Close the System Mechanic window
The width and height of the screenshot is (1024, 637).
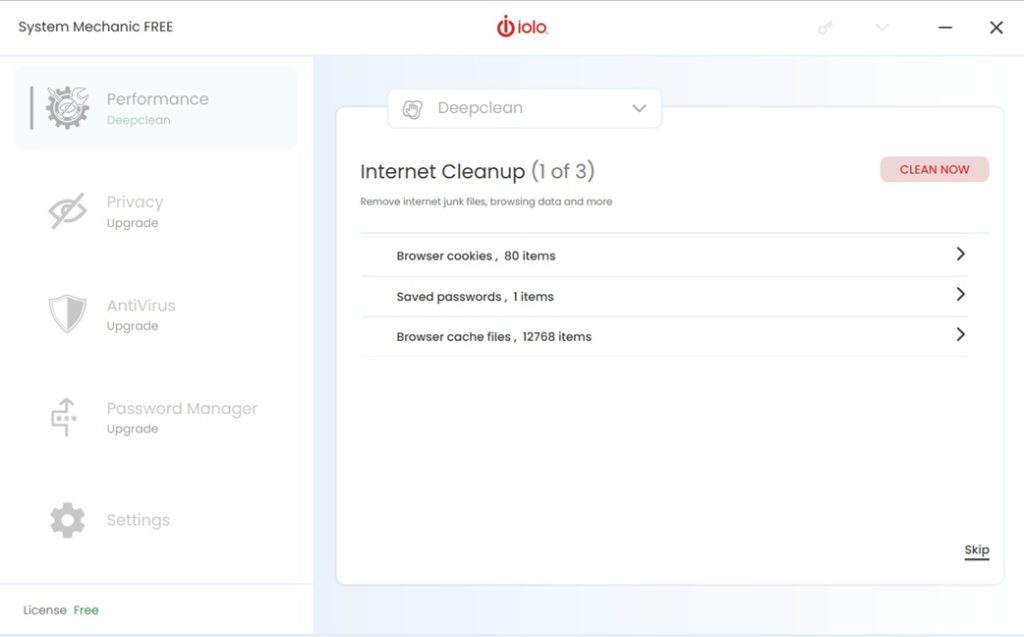click(996, 27)
